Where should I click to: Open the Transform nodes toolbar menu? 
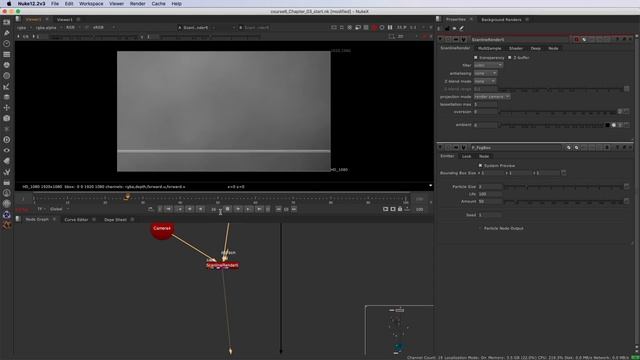[x=7, y=107]
